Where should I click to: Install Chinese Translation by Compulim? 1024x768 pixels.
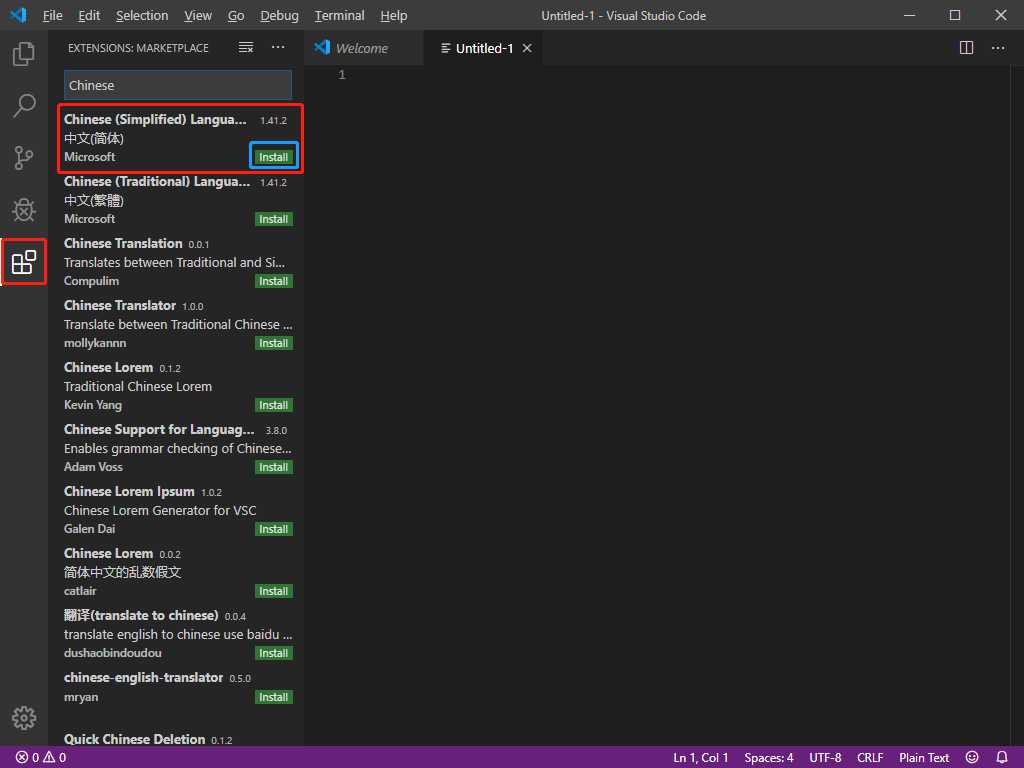273,281
